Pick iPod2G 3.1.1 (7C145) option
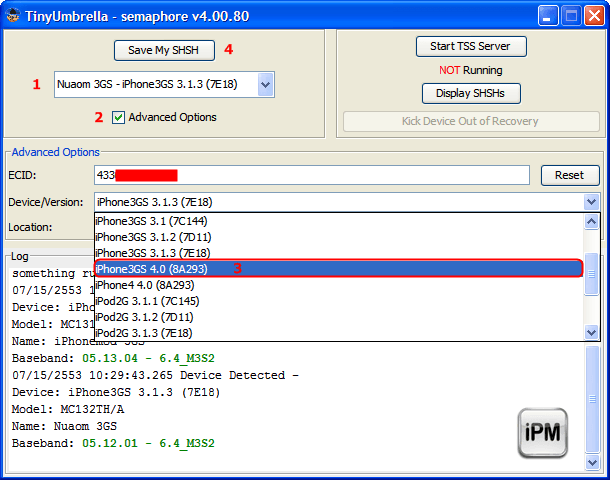 338,301
